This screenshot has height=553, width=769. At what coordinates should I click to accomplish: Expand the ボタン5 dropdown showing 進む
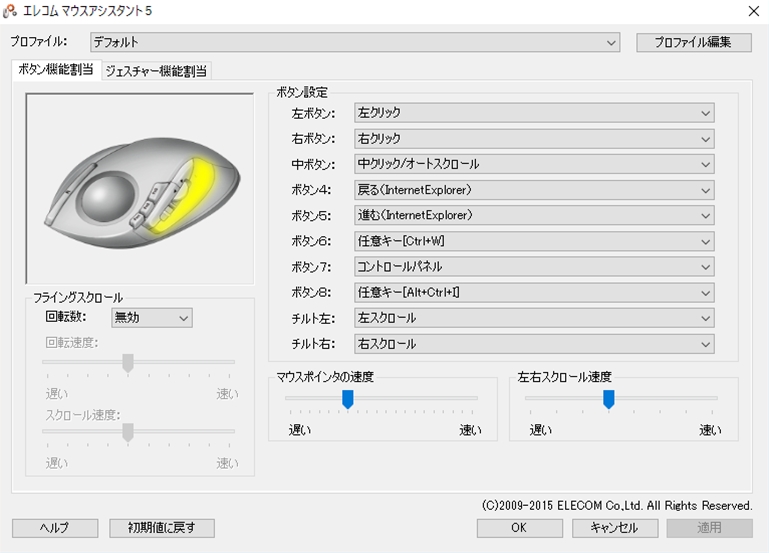click(x=534, y=215)
